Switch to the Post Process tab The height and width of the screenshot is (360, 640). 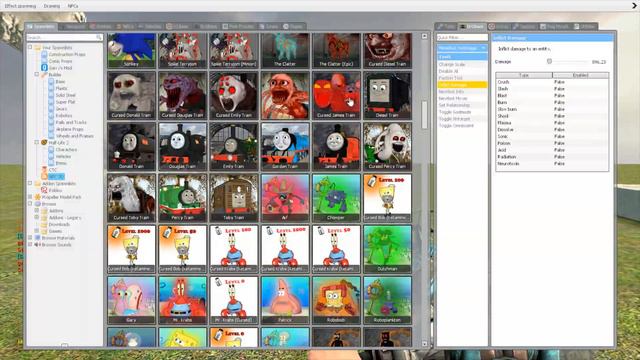pos(238,27)
